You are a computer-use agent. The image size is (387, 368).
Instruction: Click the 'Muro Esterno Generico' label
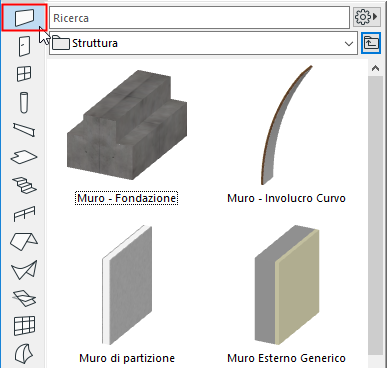click(286, 358)
